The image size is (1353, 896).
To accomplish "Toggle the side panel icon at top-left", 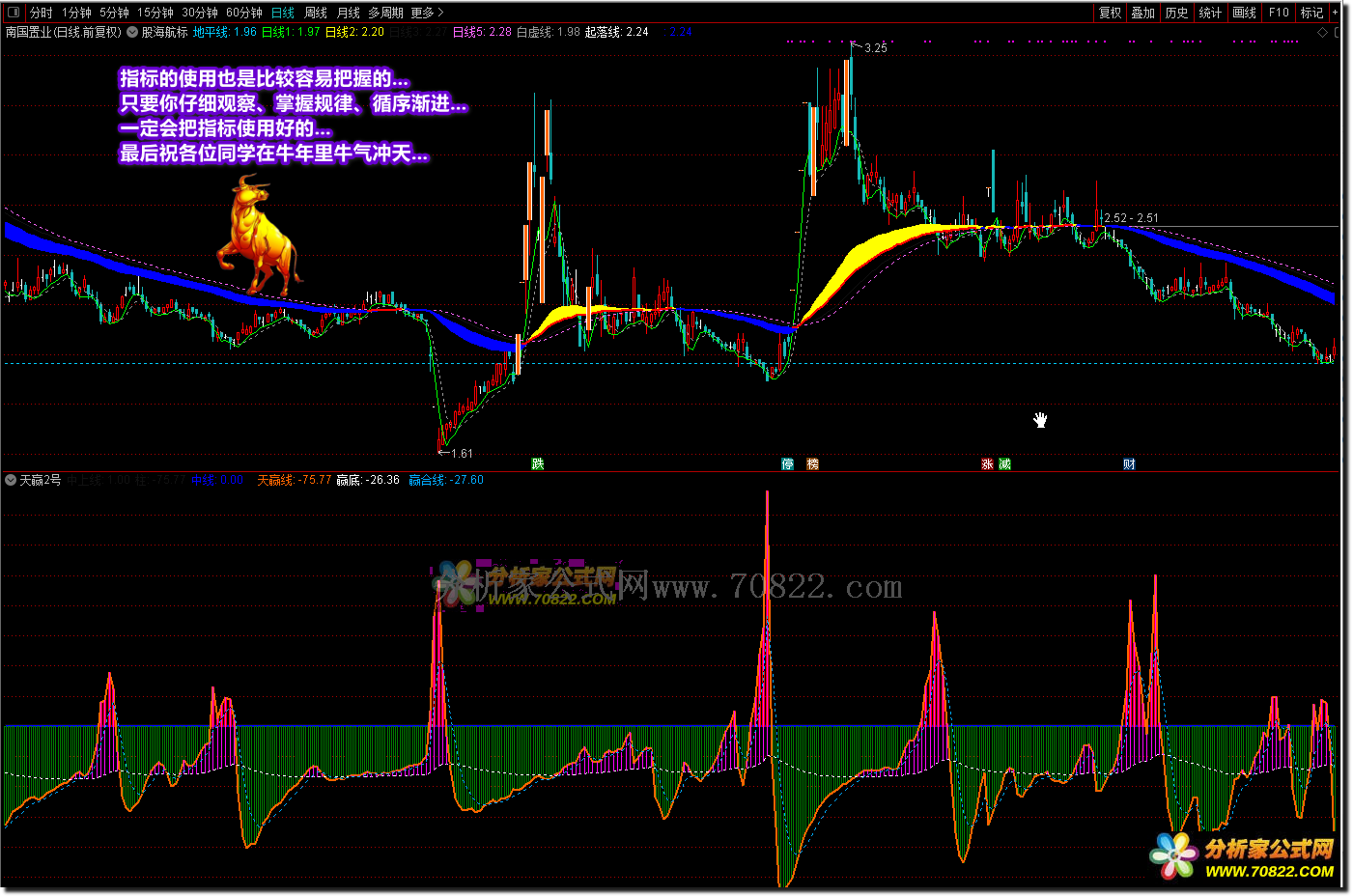I will pyautogui.click(x=14, y=13).
